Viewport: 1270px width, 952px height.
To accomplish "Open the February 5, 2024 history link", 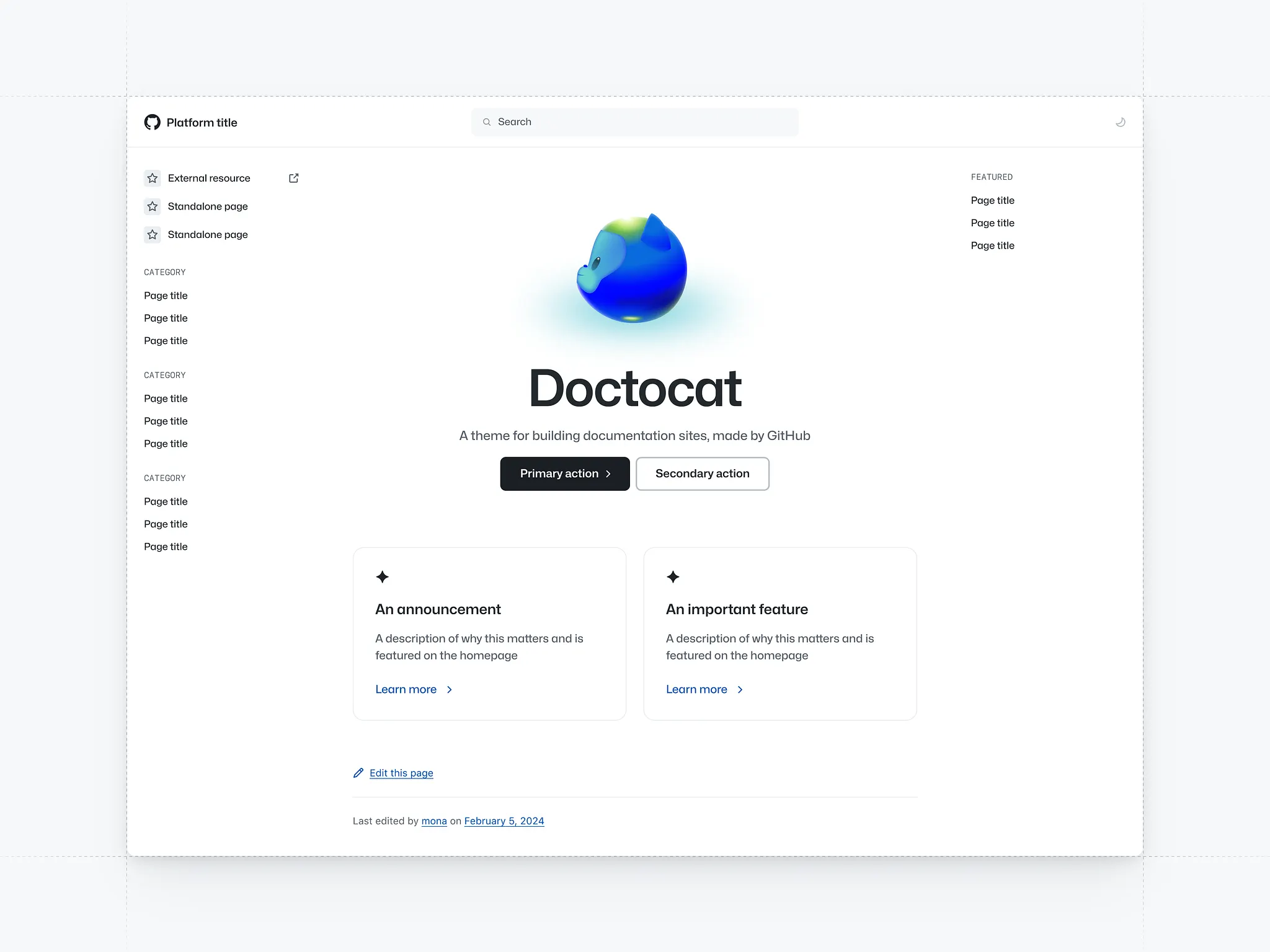I will (x=504, y=821).
